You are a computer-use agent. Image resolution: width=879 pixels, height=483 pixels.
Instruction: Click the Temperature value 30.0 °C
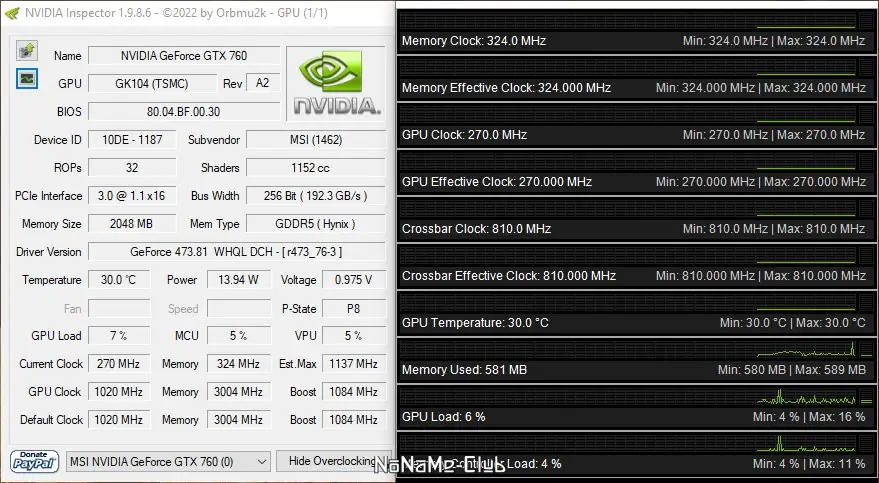click(x=119, y=280)
